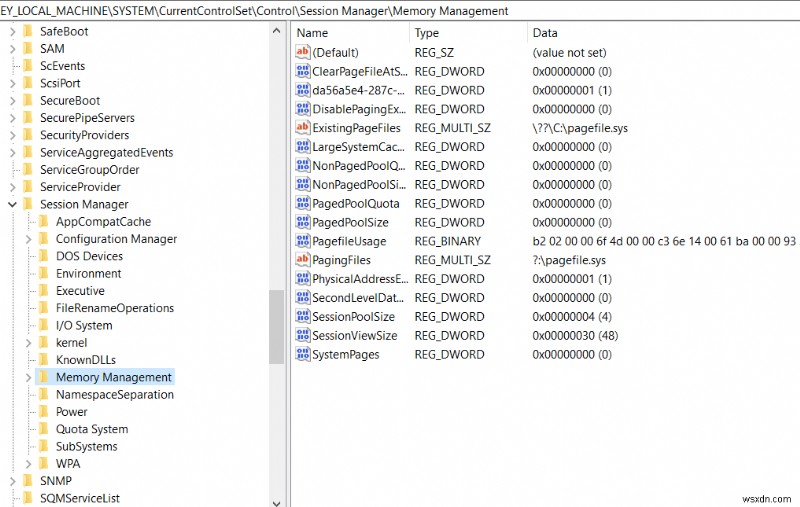Click the PagefileUsage binary icon
The width and height of the screenshot is (800, 507).
click(x=303, y=241)
